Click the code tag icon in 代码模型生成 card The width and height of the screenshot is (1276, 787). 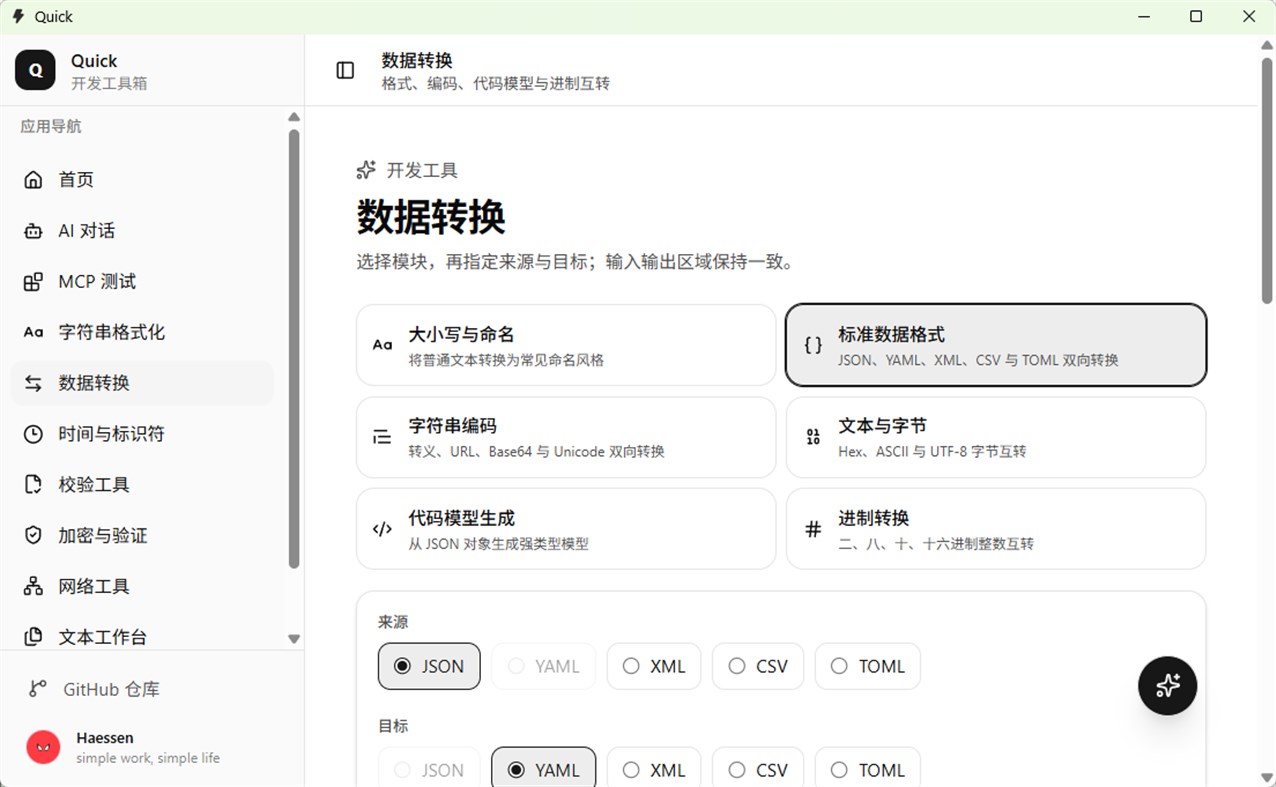pyautogui.click(x=382, y=529)
